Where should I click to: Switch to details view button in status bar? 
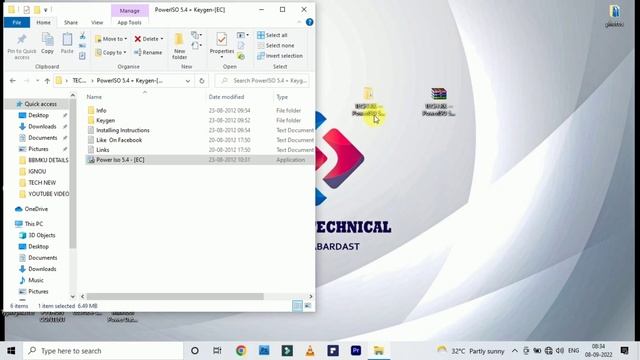point(297,306)
